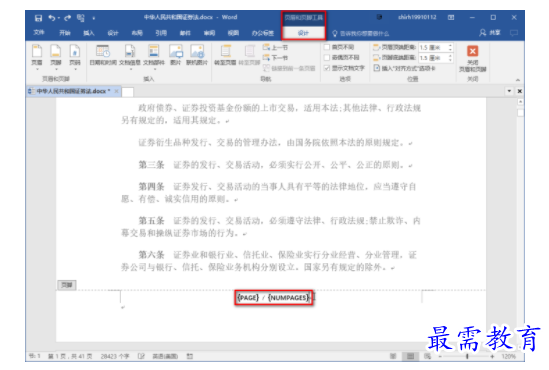Open the document tab list dropdown
This screenshot has width=549, height=370.
point(509,91)
